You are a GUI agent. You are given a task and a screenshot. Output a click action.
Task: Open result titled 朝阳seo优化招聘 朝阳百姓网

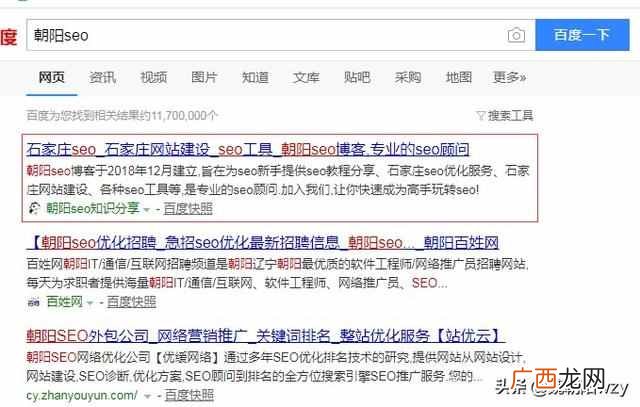pyautogui.click(x=262, y=242)
